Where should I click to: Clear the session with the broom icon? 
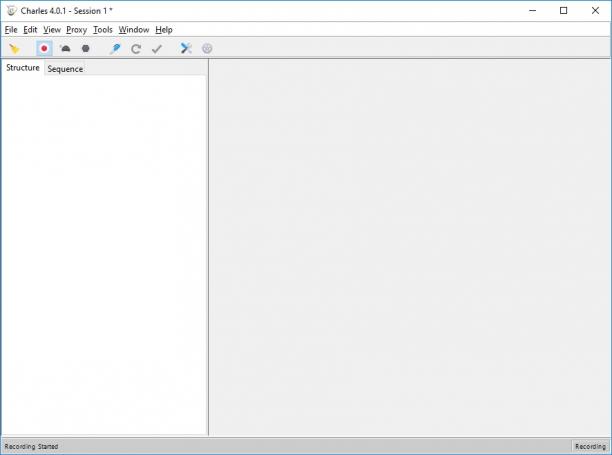pyautogui.click(x=14, y=49)
